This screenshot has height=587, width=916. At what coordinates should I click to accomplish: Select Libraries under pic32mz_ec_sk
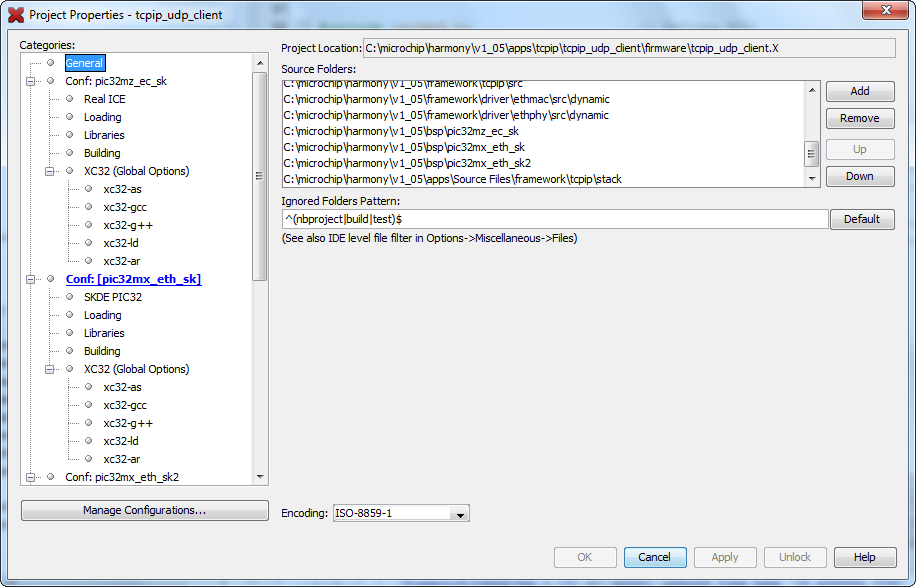pos(104,135)
